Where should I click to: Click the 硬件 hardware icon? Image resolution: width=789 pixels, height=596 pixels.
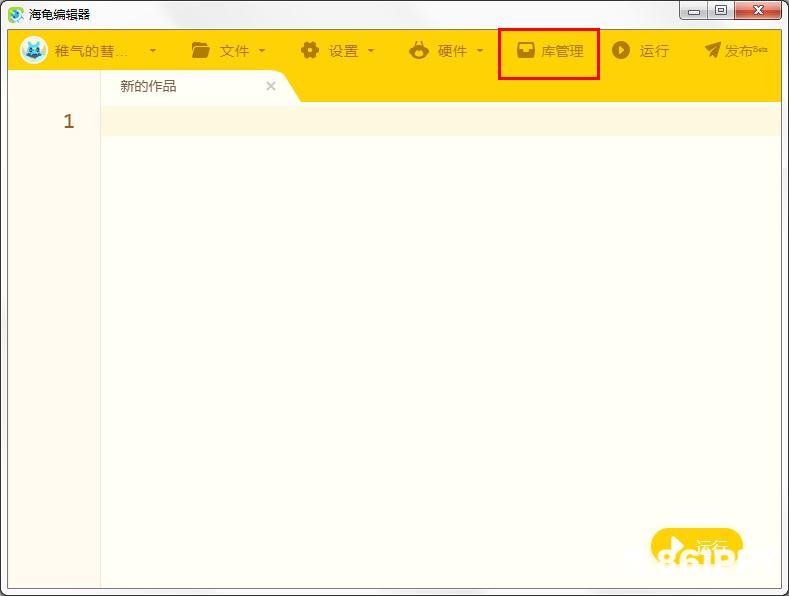pos(419,50)
